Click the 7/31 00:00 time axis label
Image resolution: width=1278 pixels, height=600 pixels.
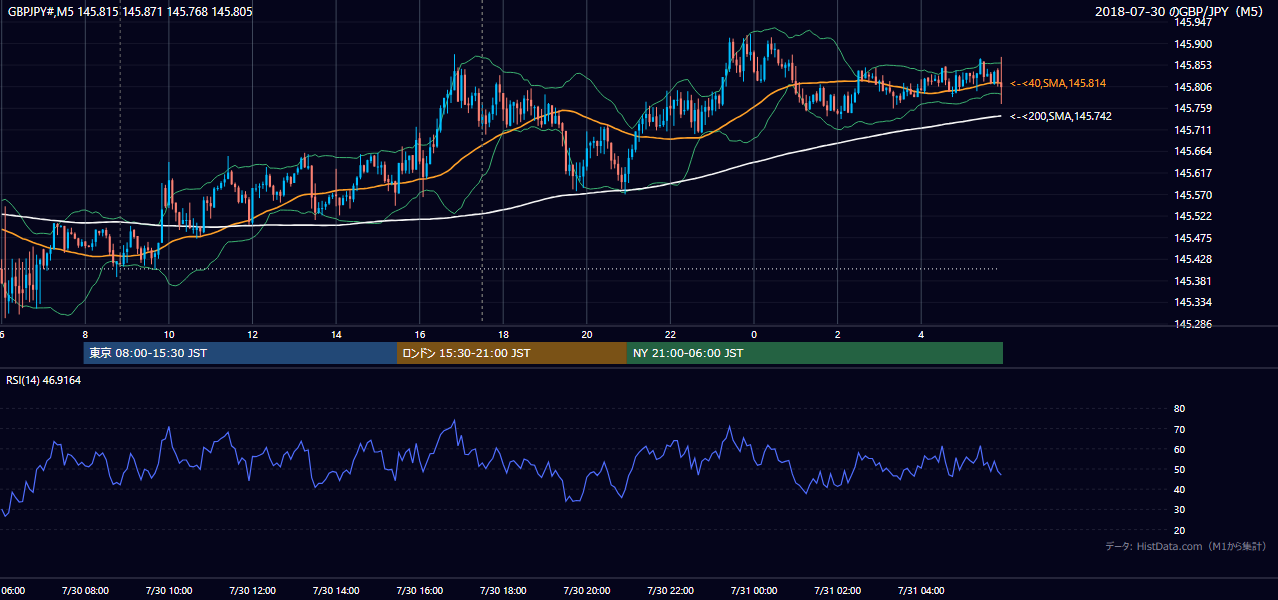coord(754,590)
